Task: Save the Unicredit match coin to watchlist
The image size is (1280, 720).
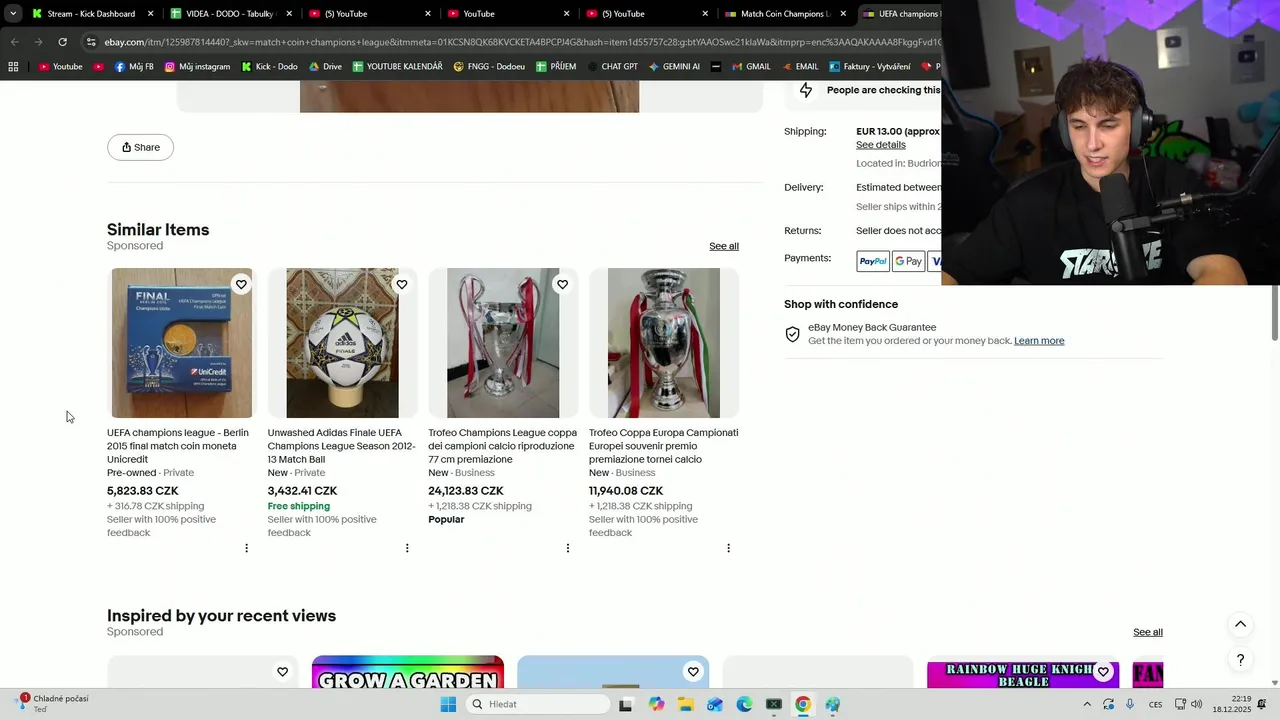Action: click(241, 285)
